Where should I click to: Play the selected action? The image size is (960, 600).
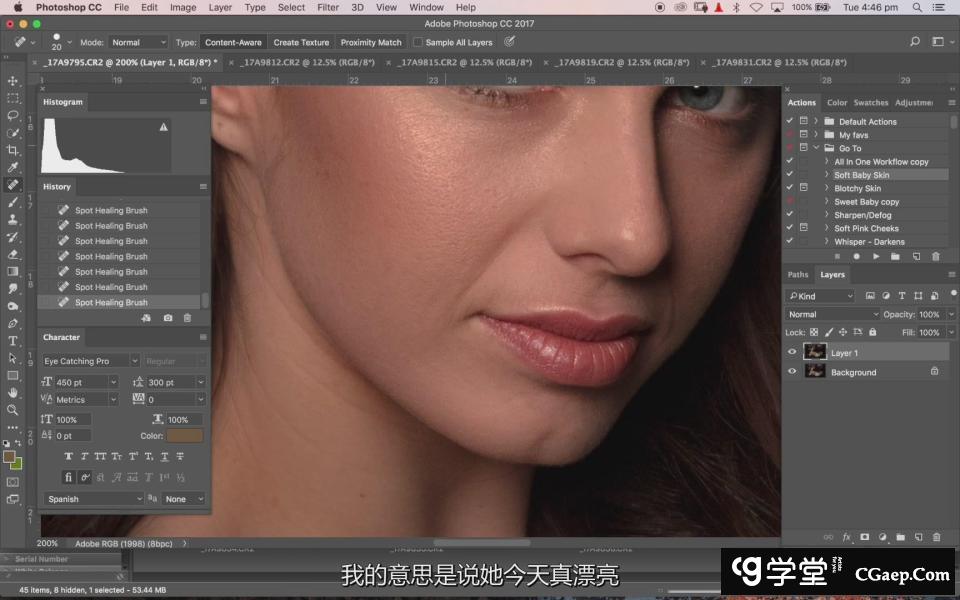click(x=876, y=257)
